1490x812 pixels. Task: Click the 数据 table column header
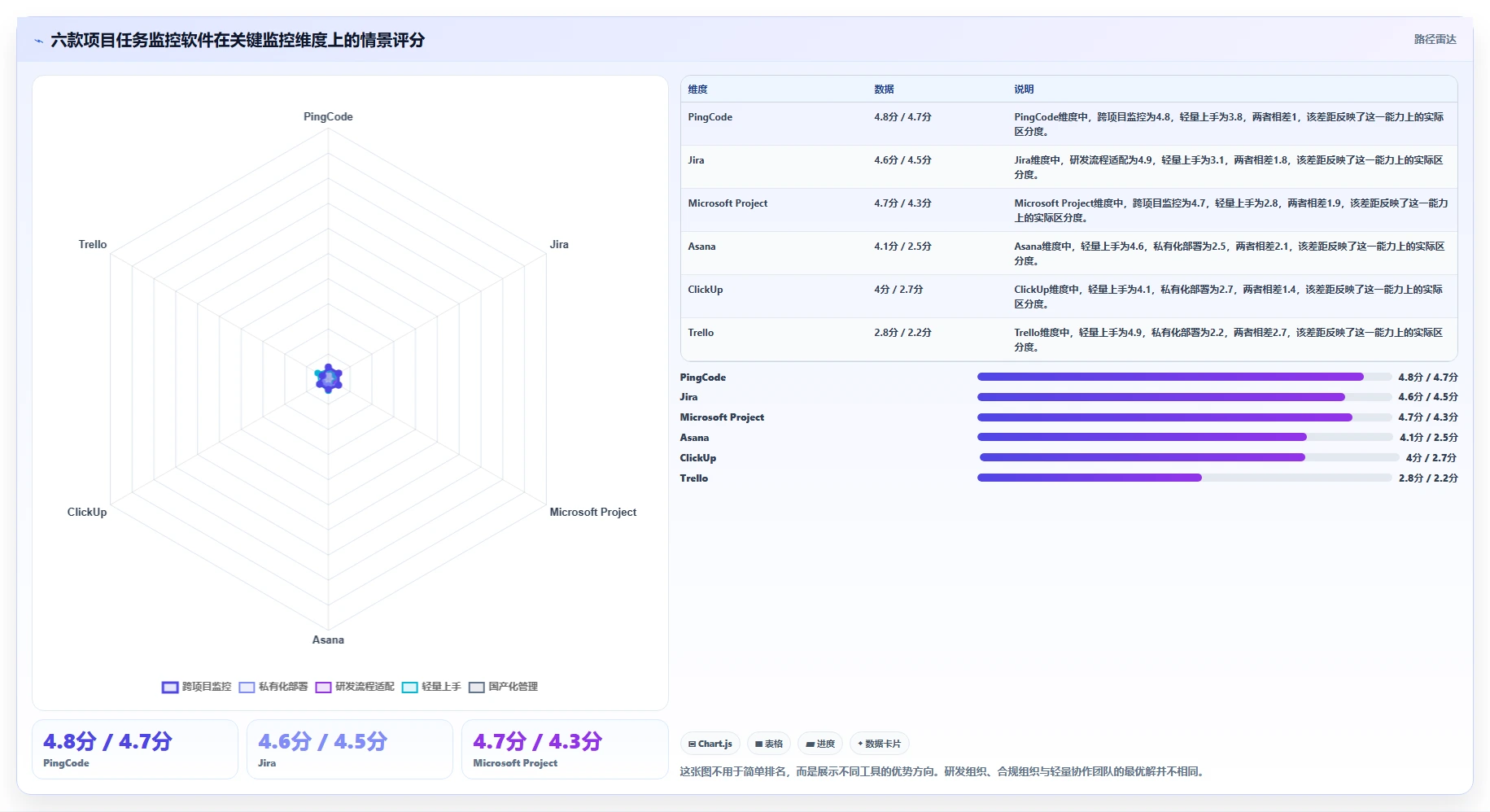885,89
